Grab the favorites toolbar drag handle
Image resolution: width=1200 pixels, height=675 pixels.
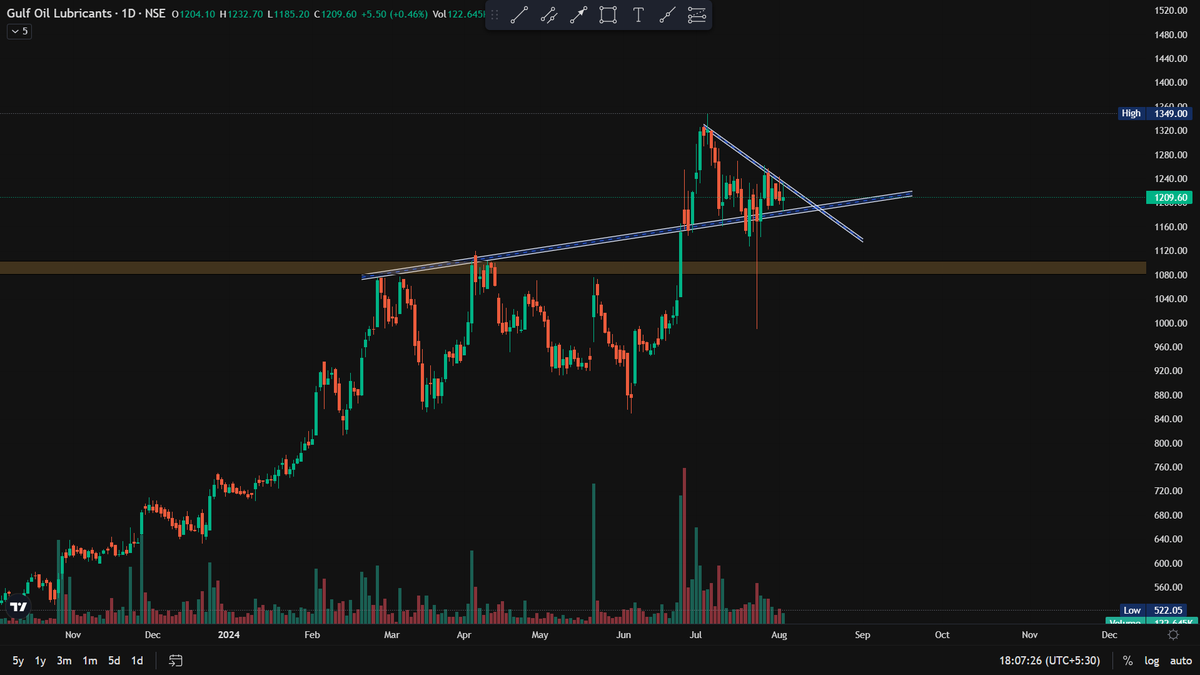493,15
